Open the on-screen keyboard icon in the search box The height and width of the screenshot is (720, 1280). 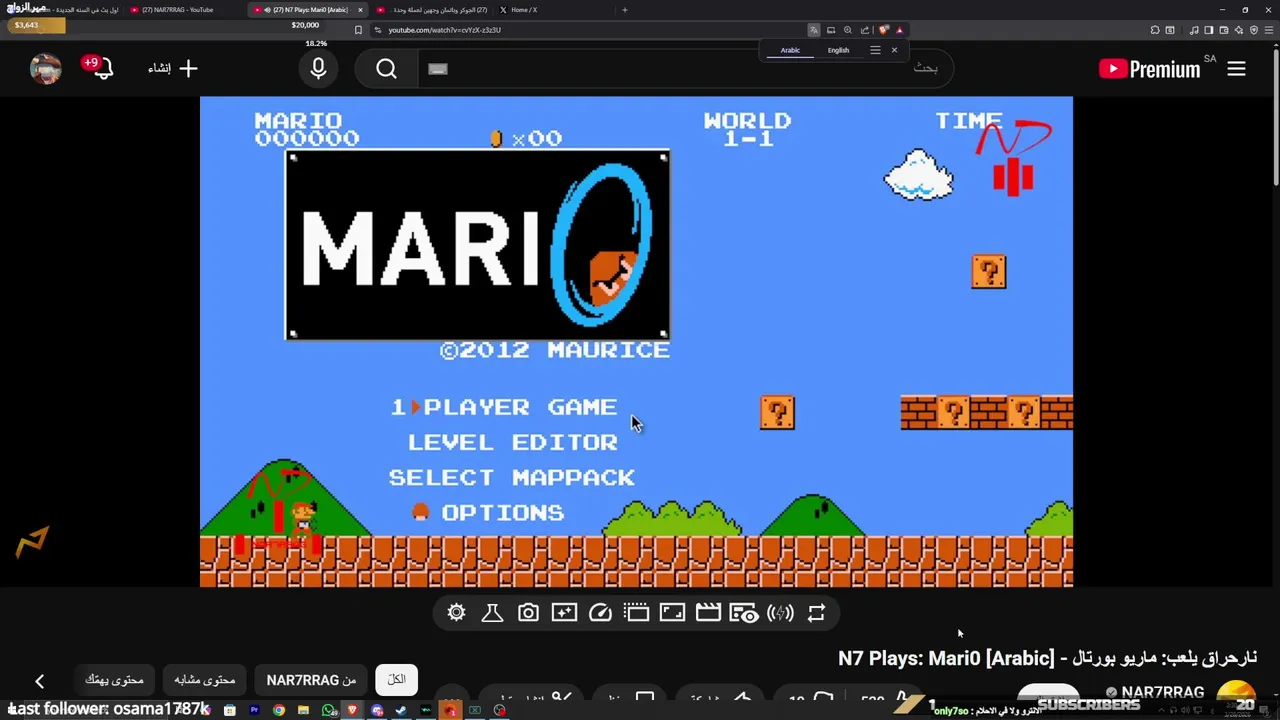coord(438,69)
